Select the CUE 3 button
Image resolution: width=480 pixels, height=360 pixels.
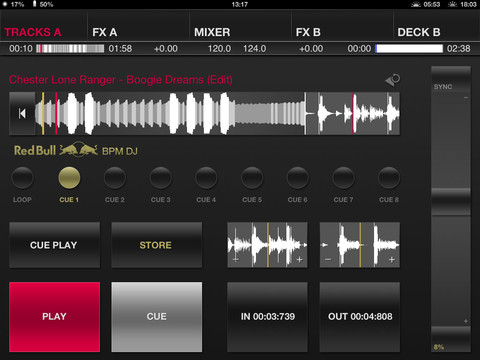pyautogui.click(x=161, y=178)
